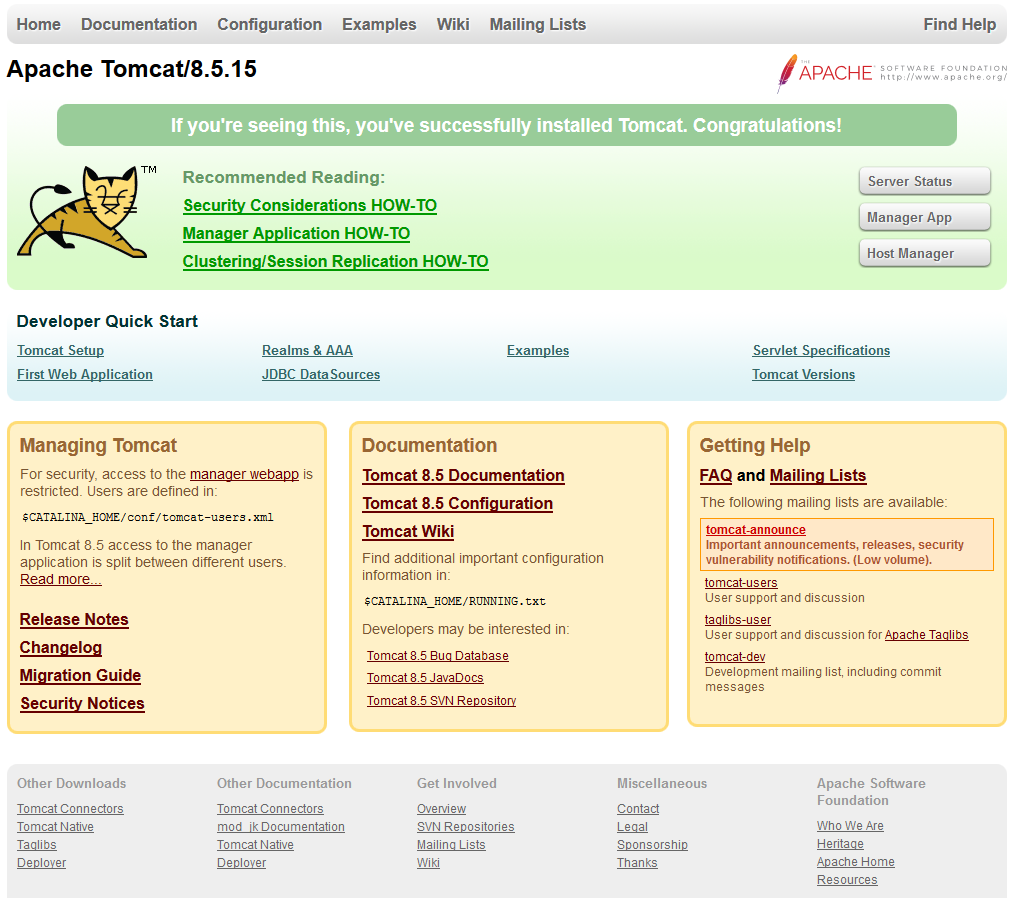The width and height of the screenshot is (1009, 898).
Task: Visit Tomcat Wiki link in Documentation box
Action: (x=408, y=531)
